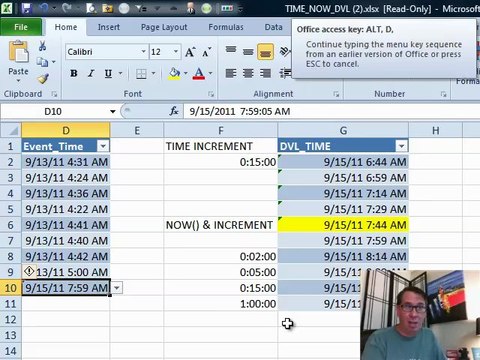This screenshot has width=480, height=360.
Task: Click the large Paste clipboard icon
Action: pyautogui.click(x=19, y=51)
